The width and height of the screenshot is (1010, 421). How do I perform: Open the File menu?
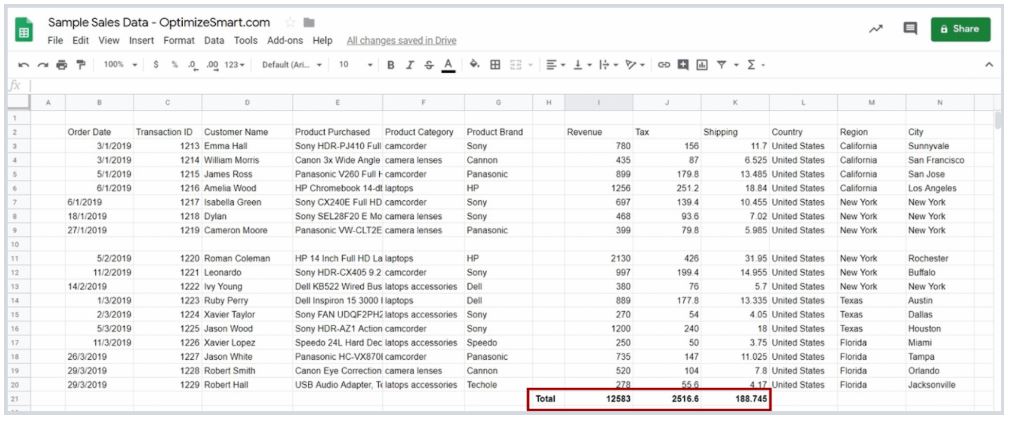point(55,41)
